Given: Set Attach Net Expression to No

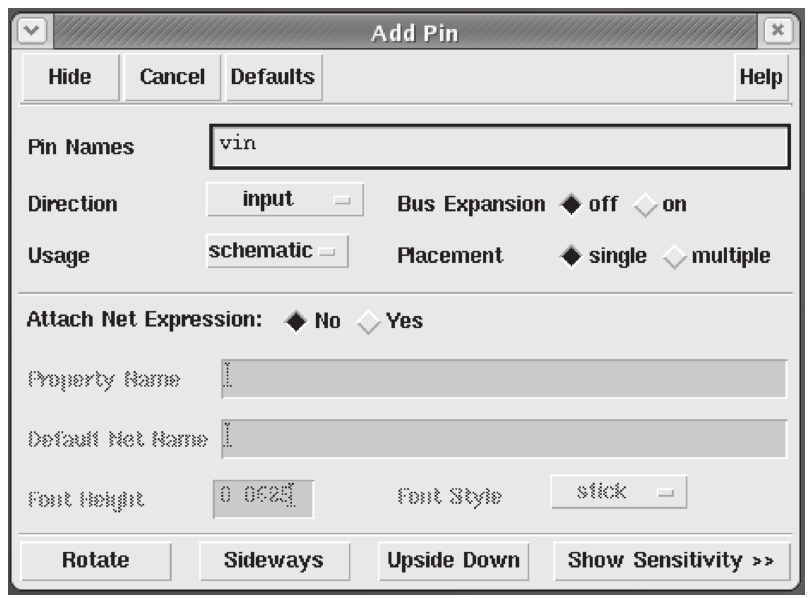Looking at the screenshot, I should [x=296, y=321].
